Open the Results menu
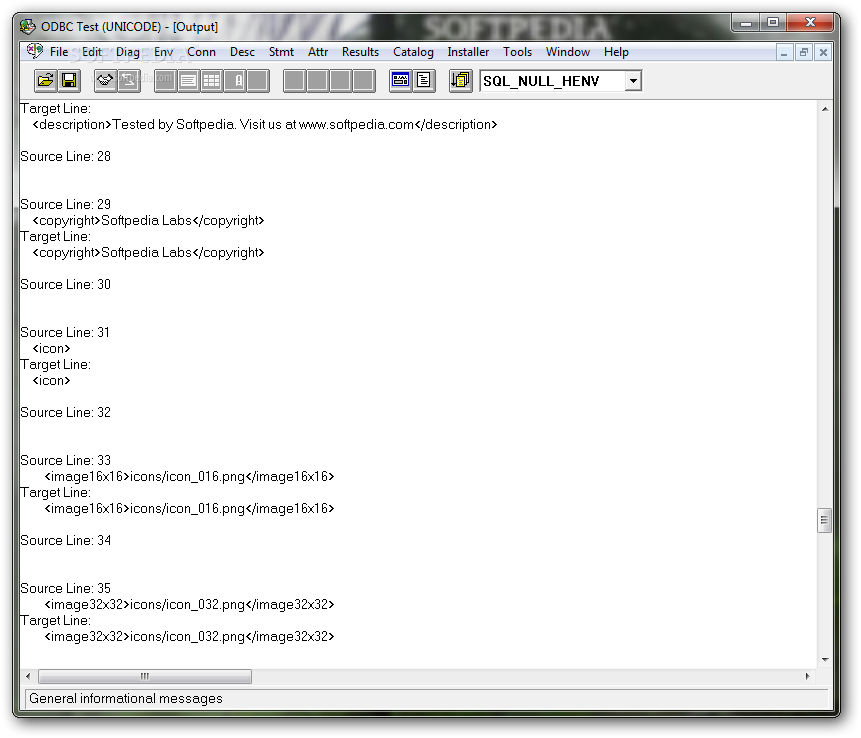 [360, 52]
